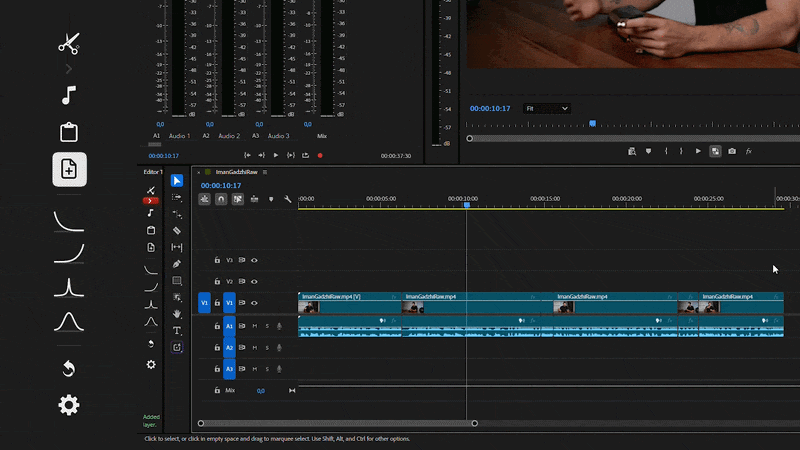Click small bell curve in Editor panel

pyautogui.click(x=151, y=322)
